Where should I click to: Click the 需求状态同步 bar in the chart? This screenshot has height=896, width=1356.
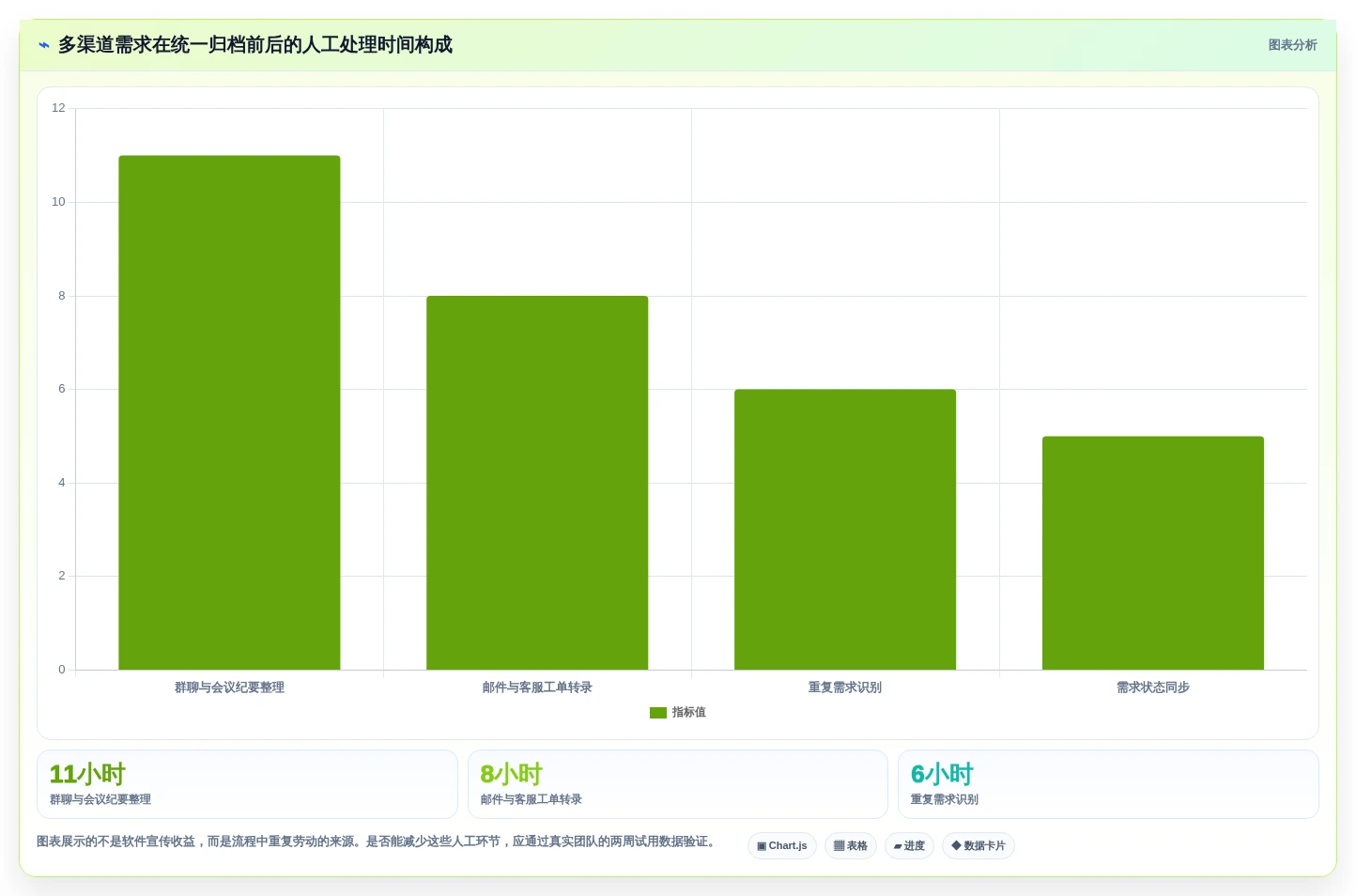1153,553
